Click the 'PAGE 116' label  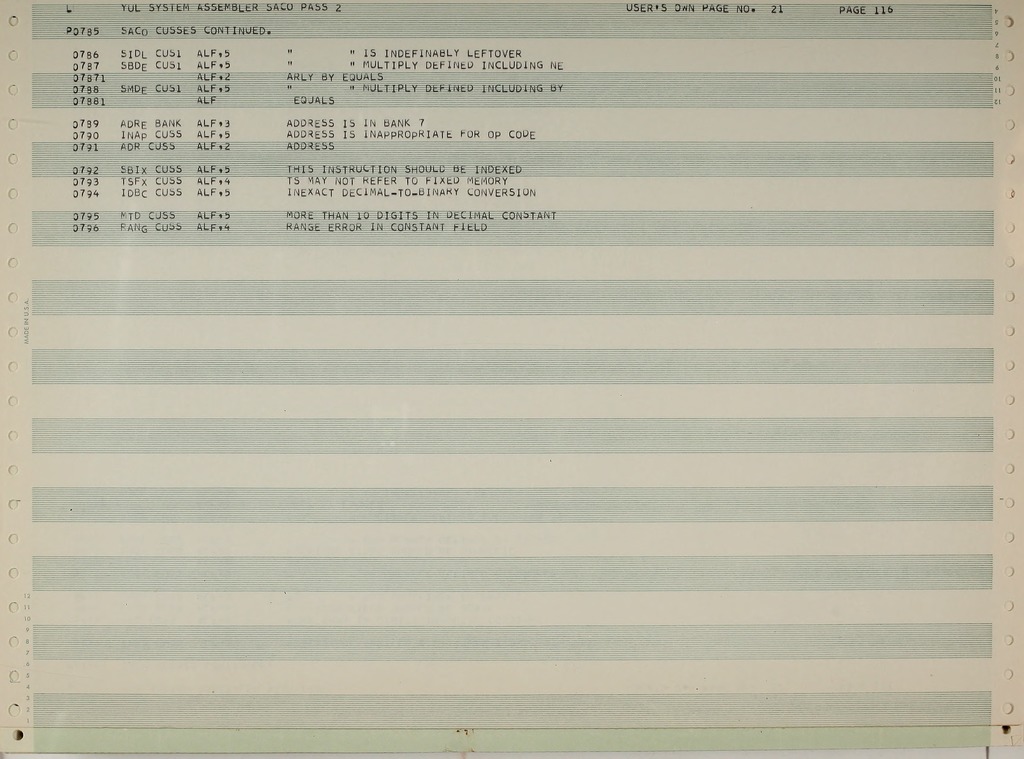[x=866, y=10]
